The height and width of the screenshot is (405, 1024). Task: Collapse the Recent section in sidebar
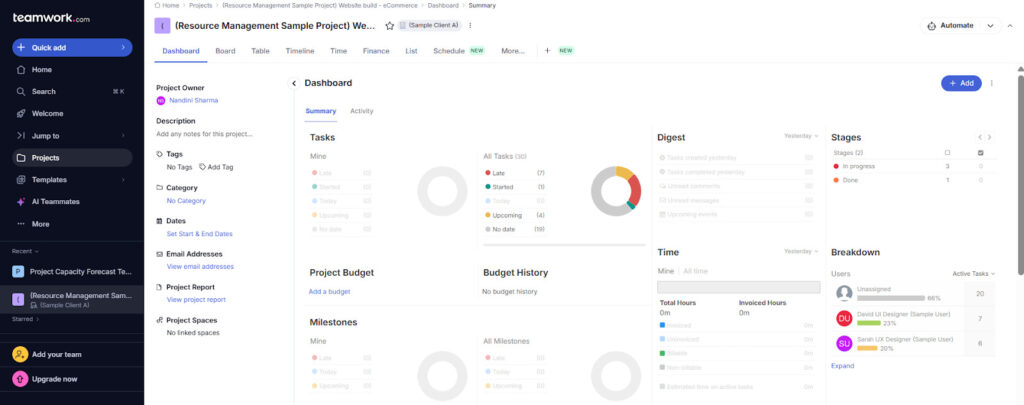[25, 251]
